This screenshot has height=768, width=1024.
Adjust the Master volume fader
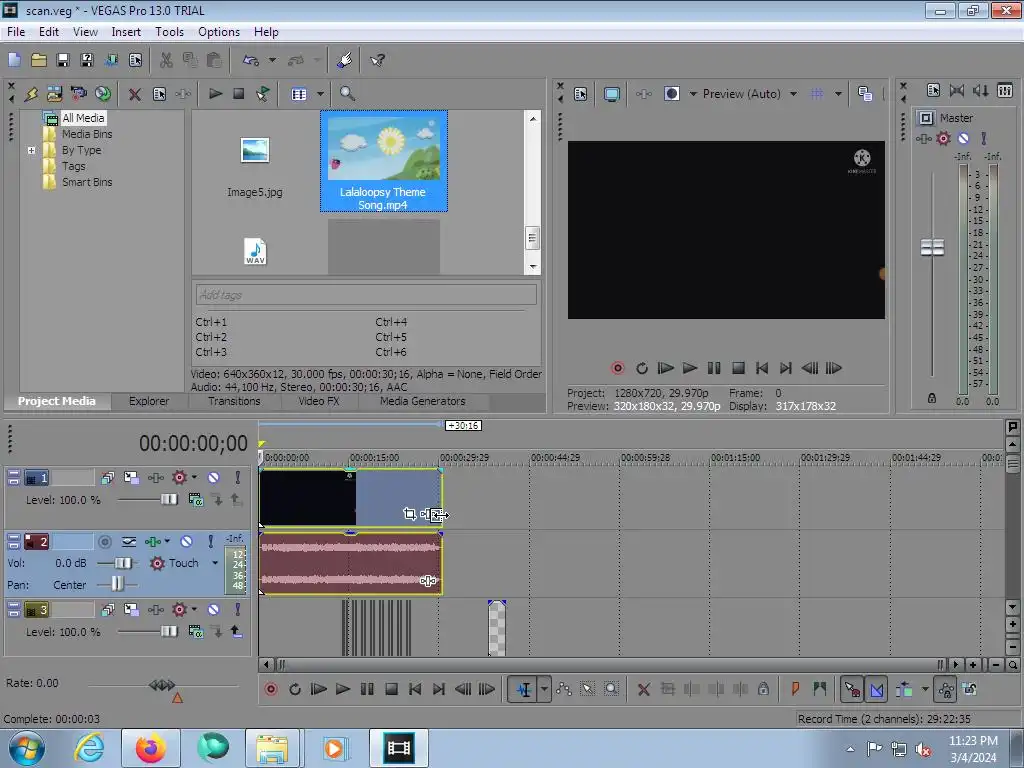point(932,248)
